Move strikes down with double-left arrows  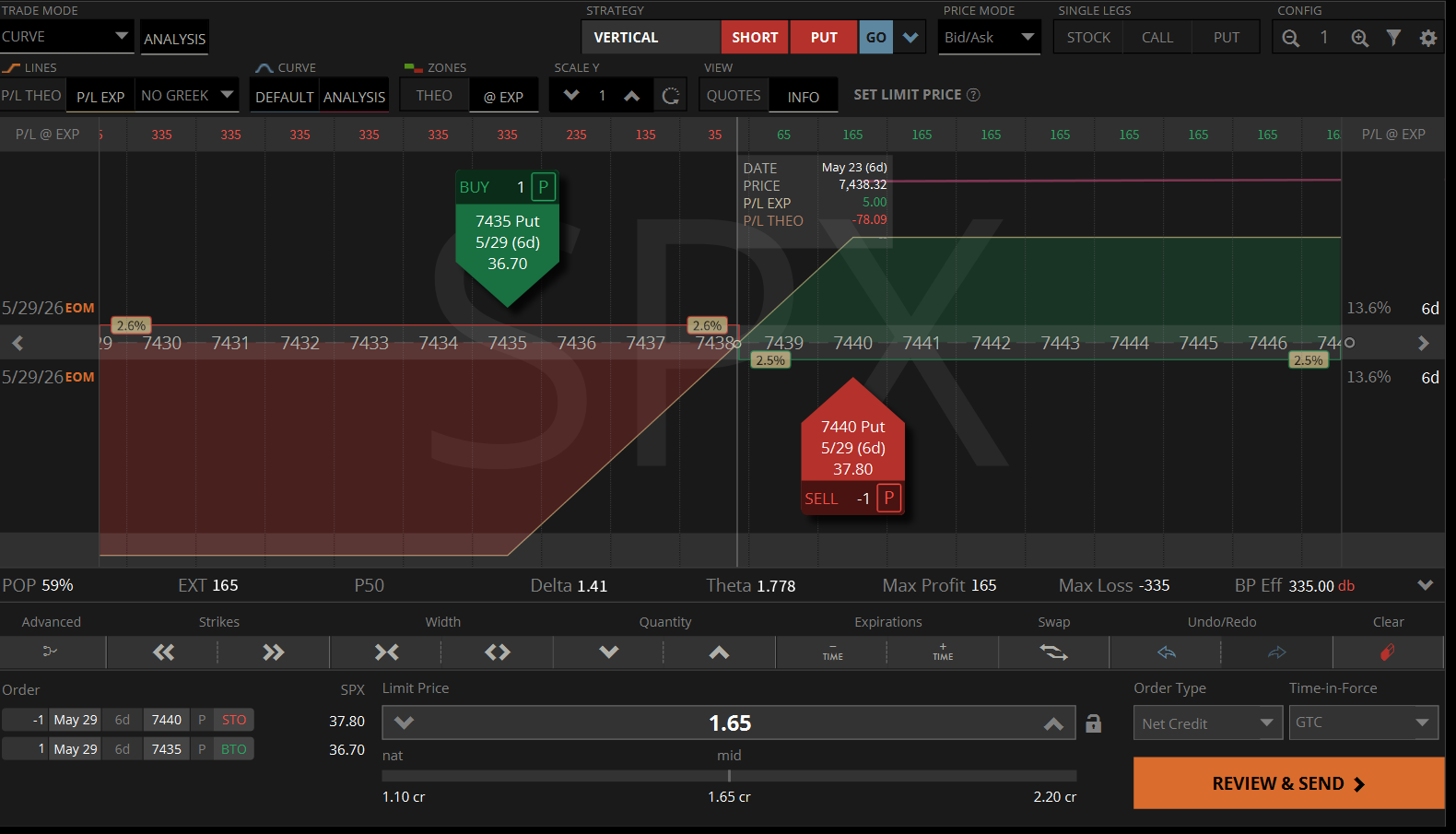(x=163, y=652)
